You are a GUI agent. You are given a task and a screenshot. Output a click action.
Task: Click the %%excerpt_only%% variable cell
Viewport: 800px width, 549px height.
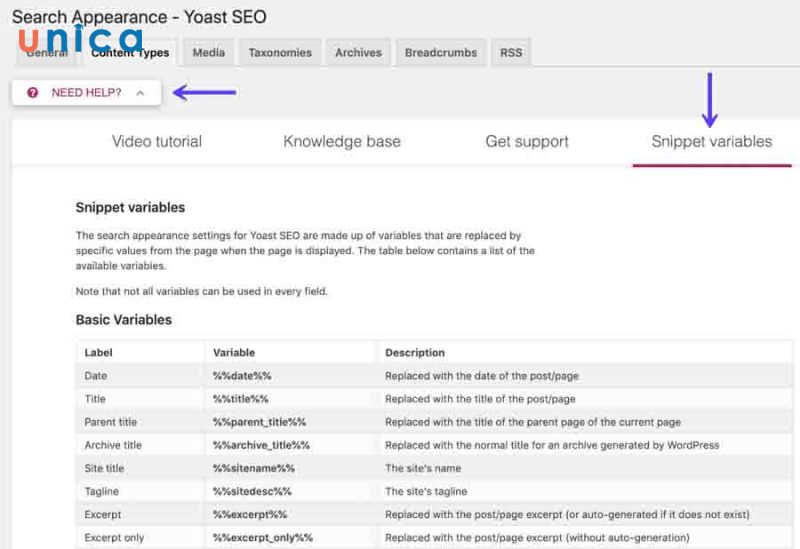point(262,537)
